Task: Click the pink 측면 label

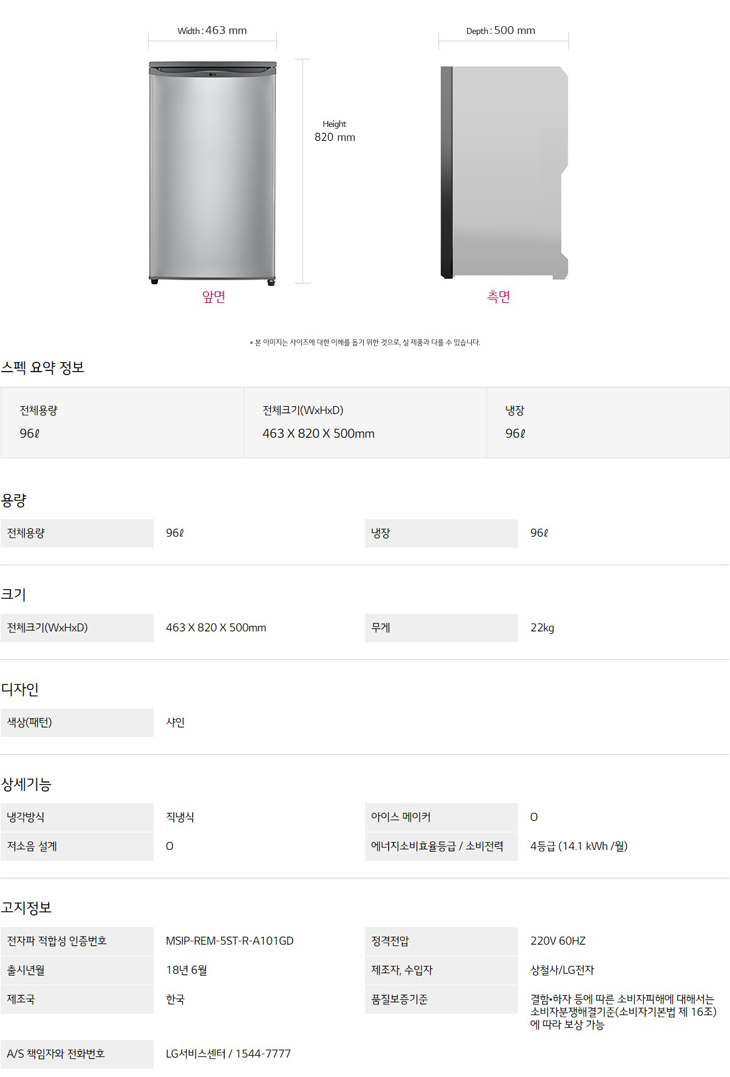Action: tap(498, 297)
